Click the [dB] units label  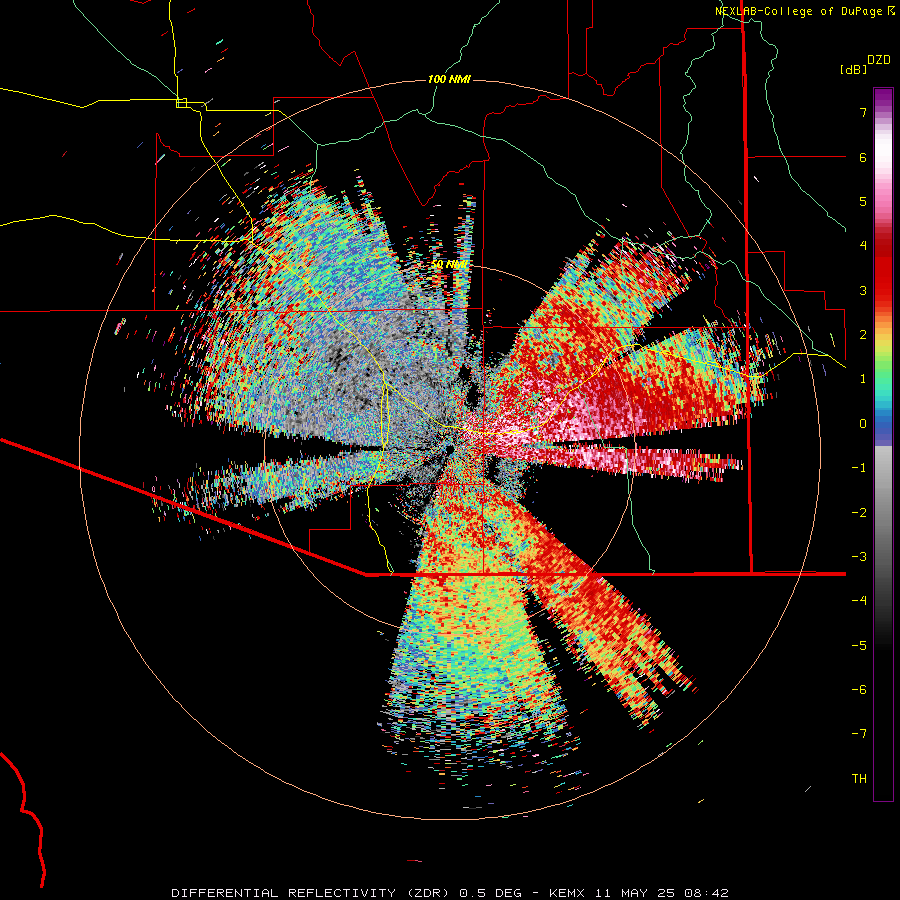coord(853,69)
